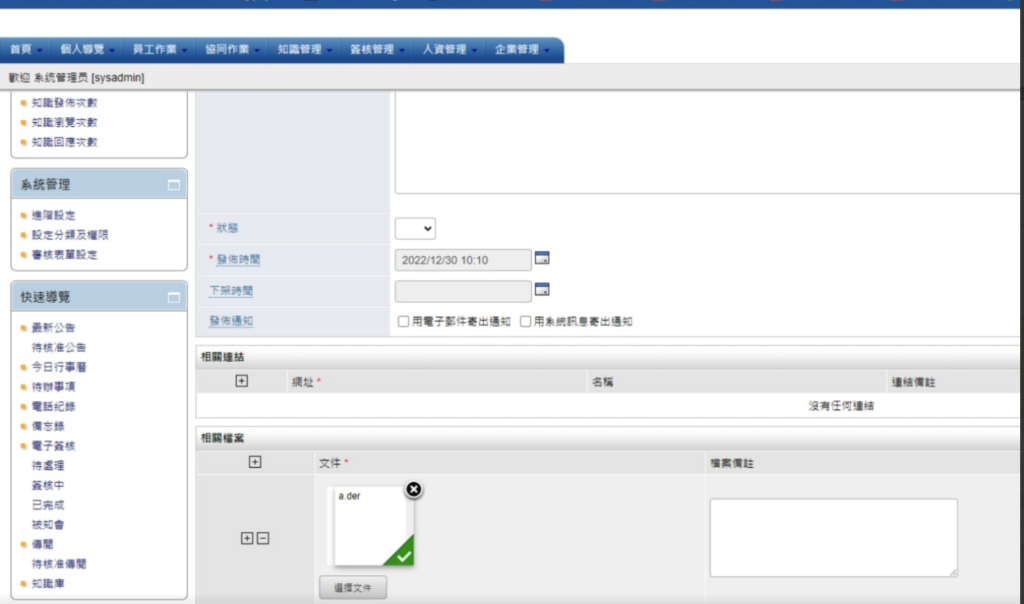Focus the 發佈時間 date field
The image size is (1024, 604).
pos(463,260)
